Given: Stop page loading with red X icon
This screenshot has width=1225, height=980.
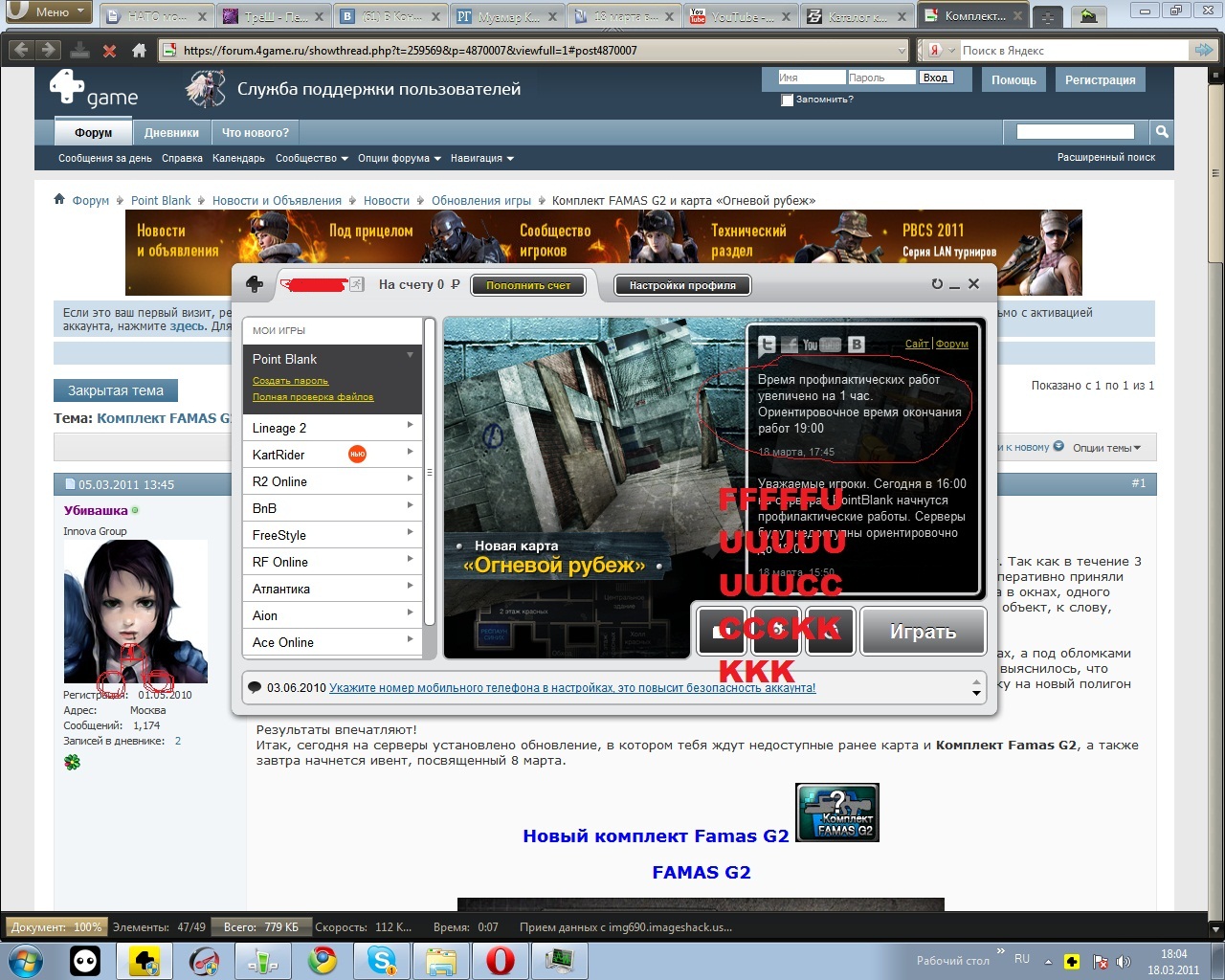Looking at the screenshot, I should (109, 51).
